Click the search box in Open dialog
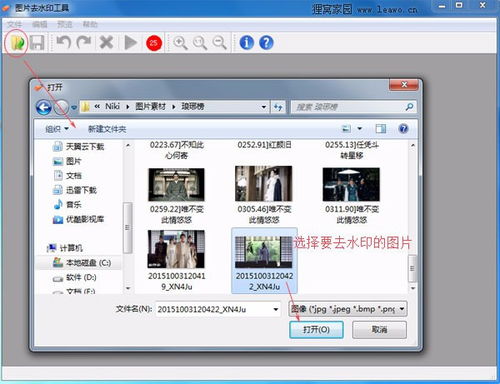The image size is (500, 384). pyautogui.click(x=353, y=107)
